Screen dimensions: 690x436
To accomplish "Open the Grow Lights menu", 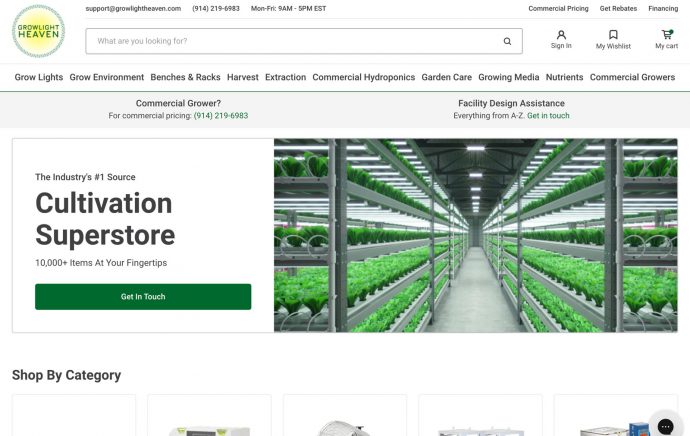I will (39, 77).
